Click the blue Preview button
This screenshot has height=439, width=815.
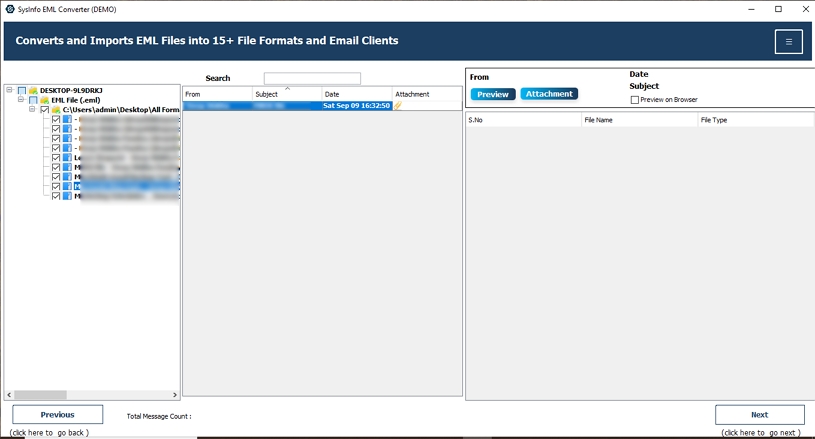tap(493, 94)
